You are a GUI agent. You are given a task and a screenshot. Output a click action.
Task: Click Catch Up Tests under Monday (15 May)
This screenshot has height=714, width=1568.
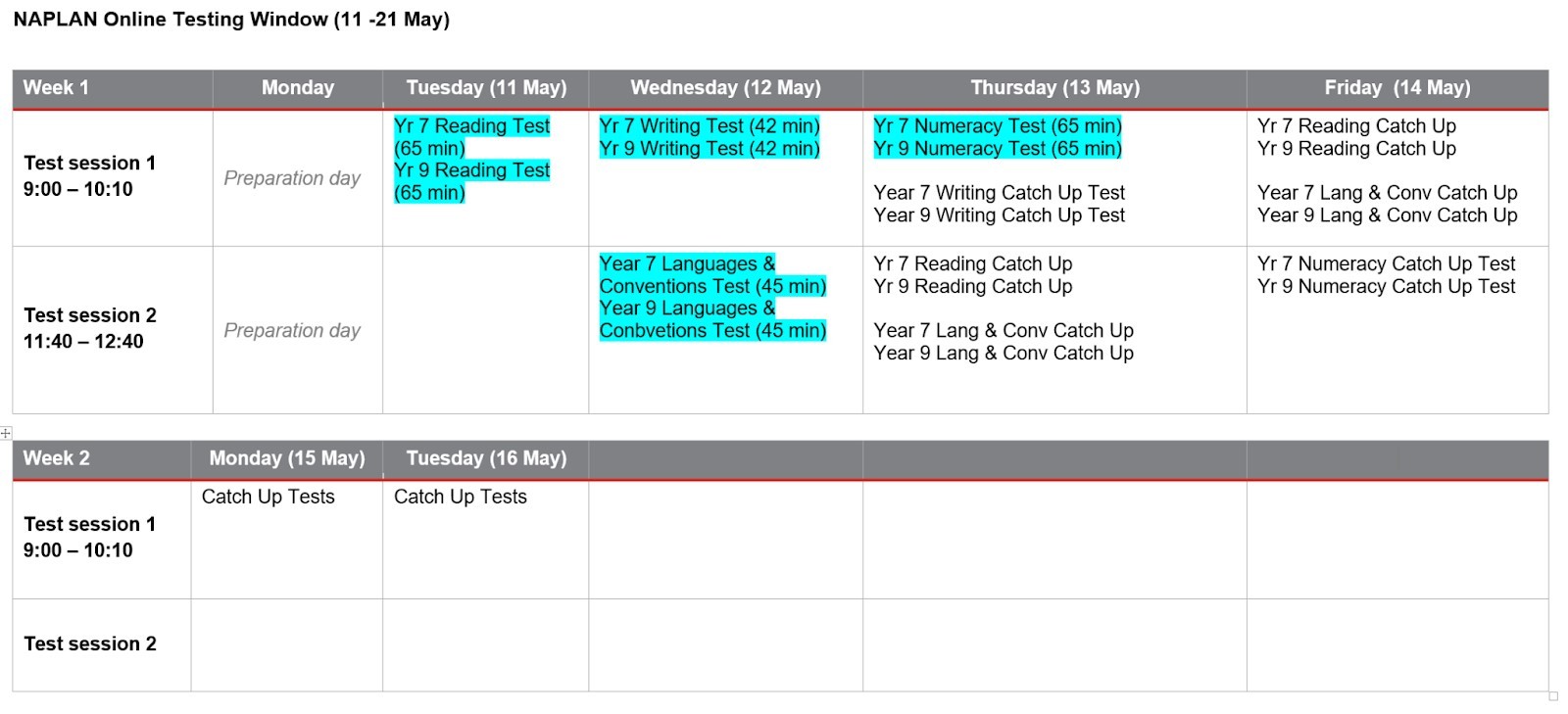[268, 497]
